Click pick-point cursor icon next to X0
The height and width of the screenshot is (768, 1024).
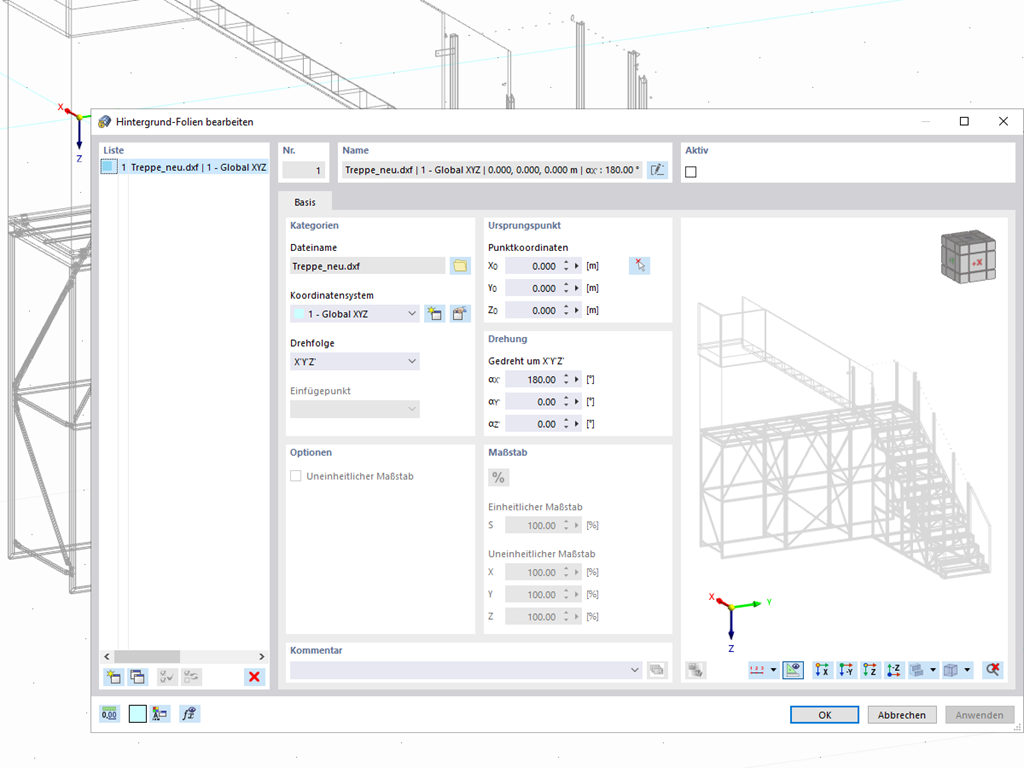pos(639,266)
